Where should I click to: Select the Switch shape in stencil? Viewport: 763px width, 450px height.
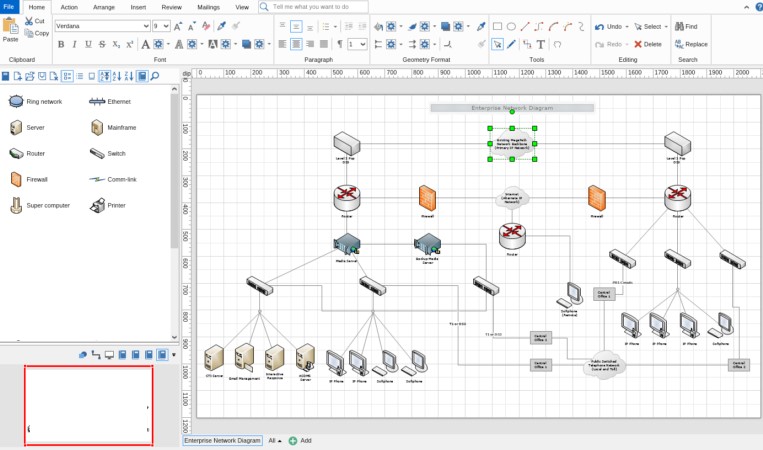click(108, 153)
